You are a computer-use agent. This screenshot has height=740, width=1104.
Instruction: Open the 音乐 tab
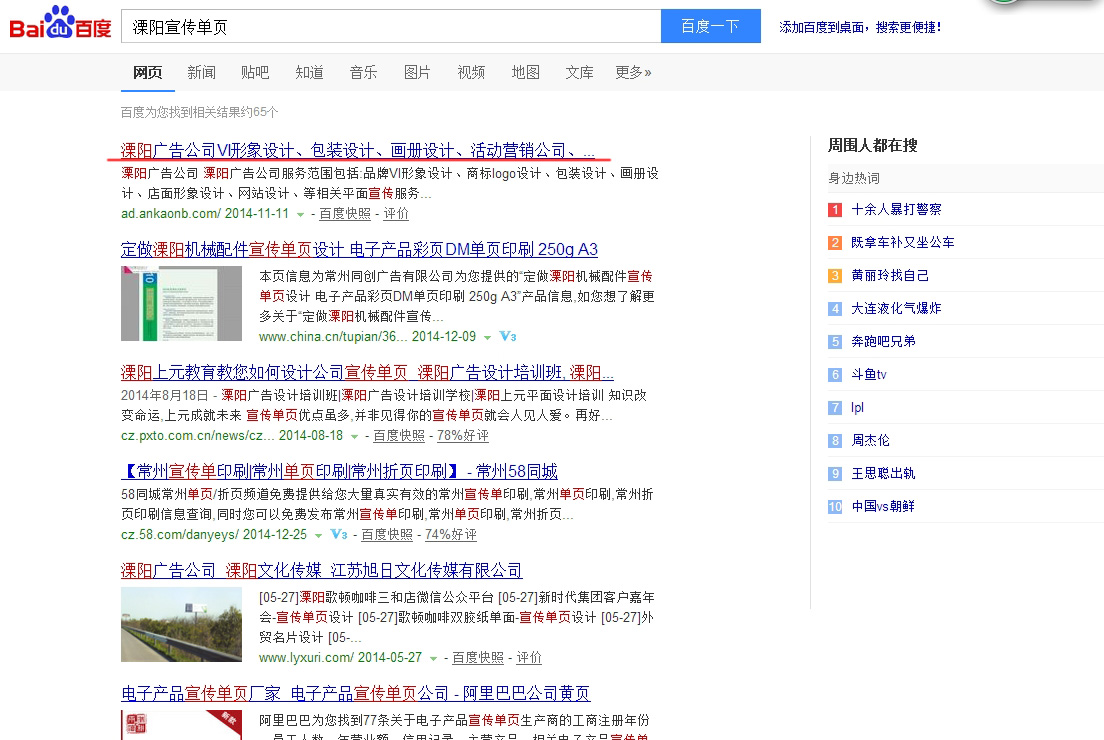click(363, 73)
